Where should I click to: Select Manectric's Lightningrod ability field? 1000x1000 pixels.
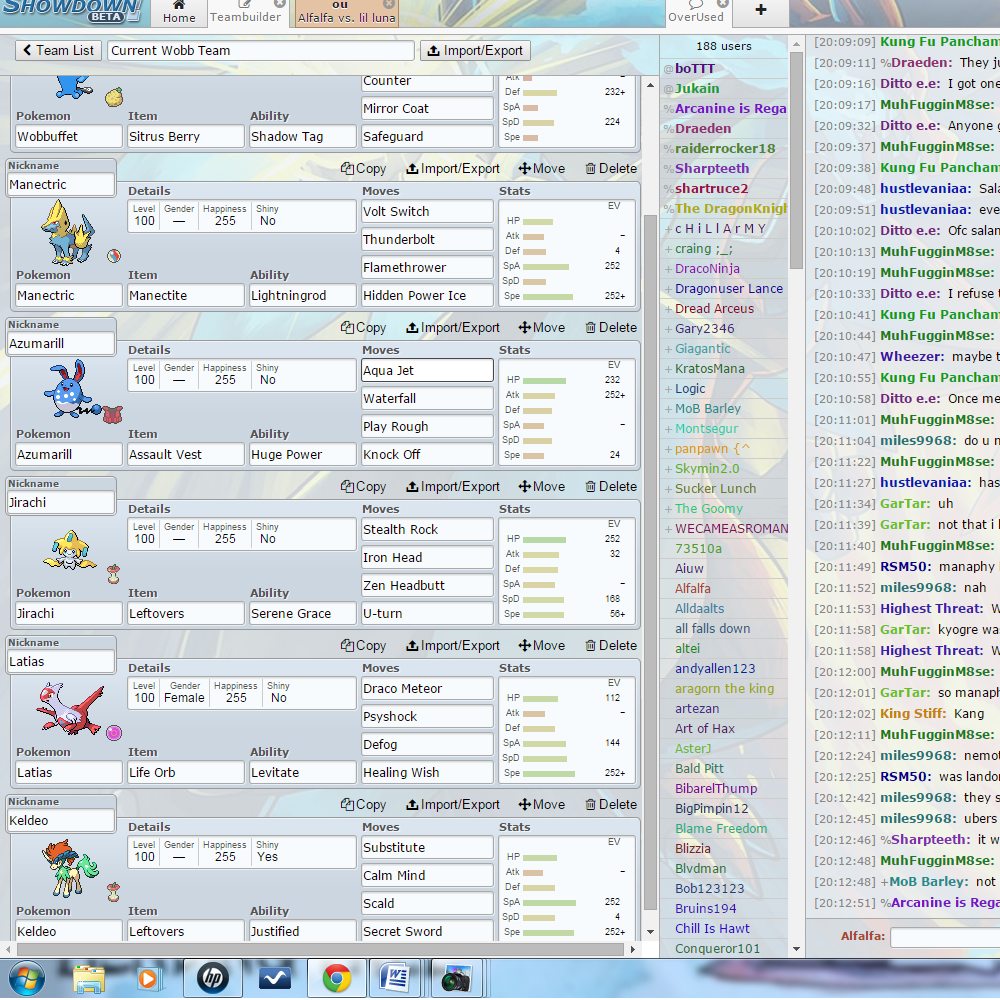[x=301, y=296]
